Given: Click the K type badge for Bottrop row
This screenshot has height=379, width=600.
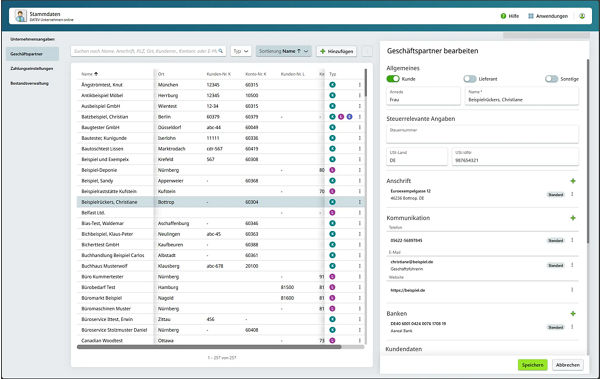Looking at the screenshot, I should pyautogui.click(x=332, y=202).
